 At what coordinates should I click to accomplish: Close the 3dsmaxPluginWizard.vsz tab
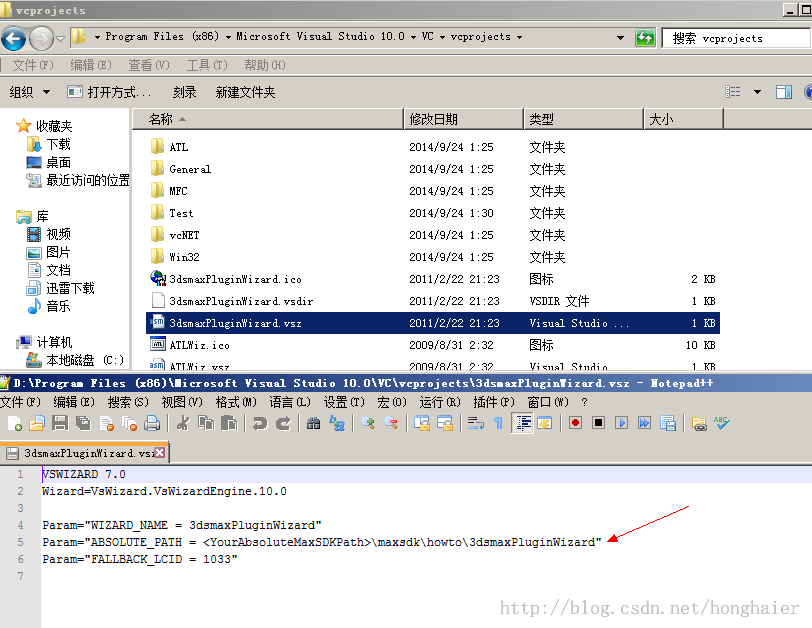[160, 452]
